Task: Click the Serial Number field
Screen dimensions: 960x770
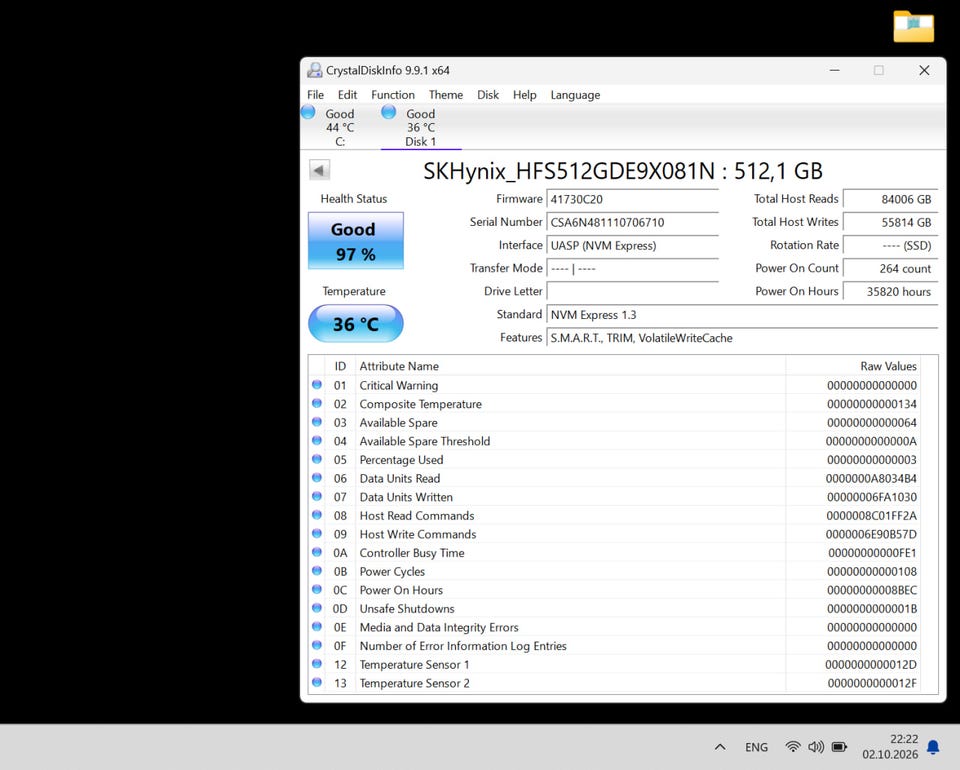Action: [x=632, y=222]
